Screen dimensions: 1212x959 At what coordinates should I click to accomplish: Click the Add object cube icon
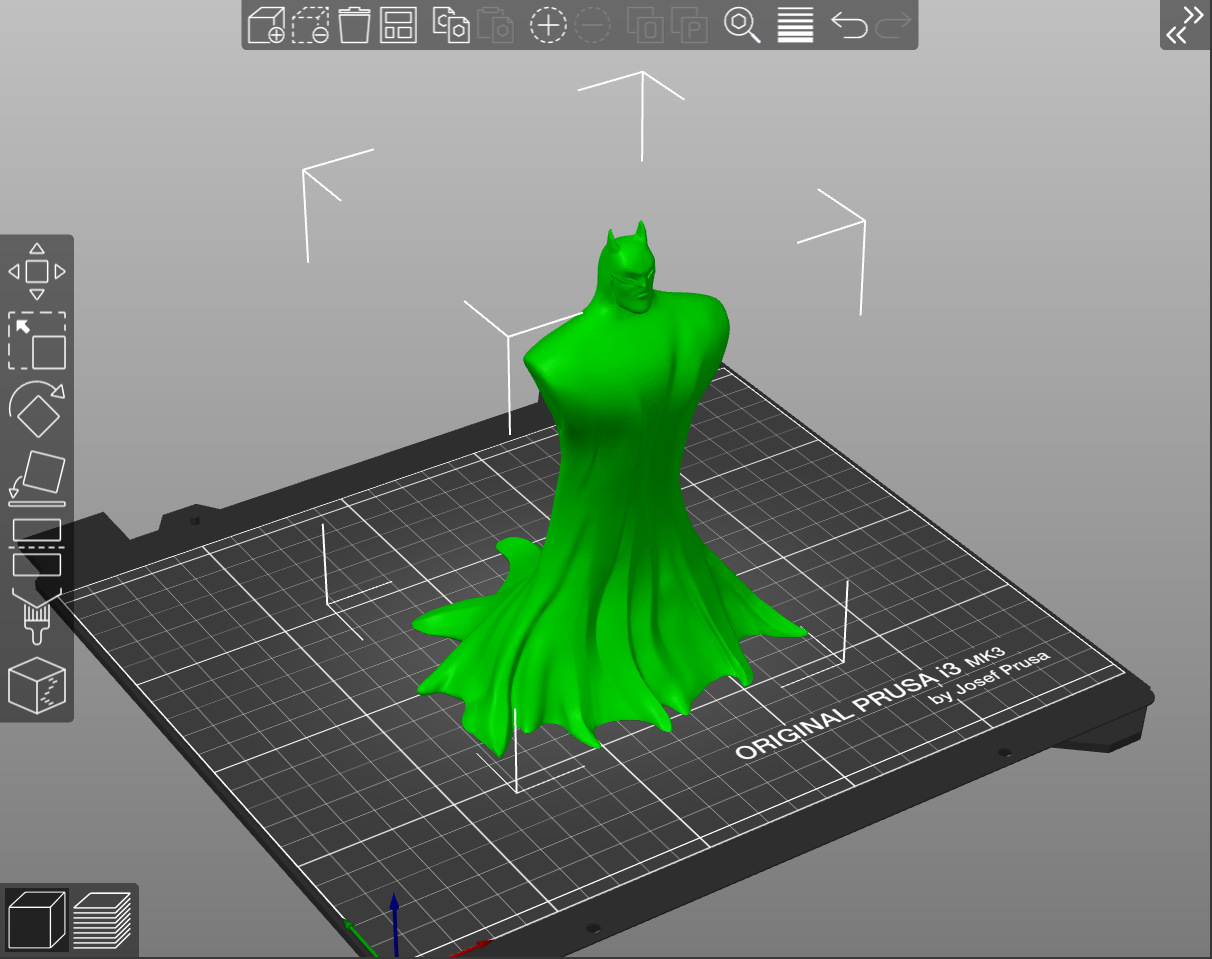click(x=266, y=25)
